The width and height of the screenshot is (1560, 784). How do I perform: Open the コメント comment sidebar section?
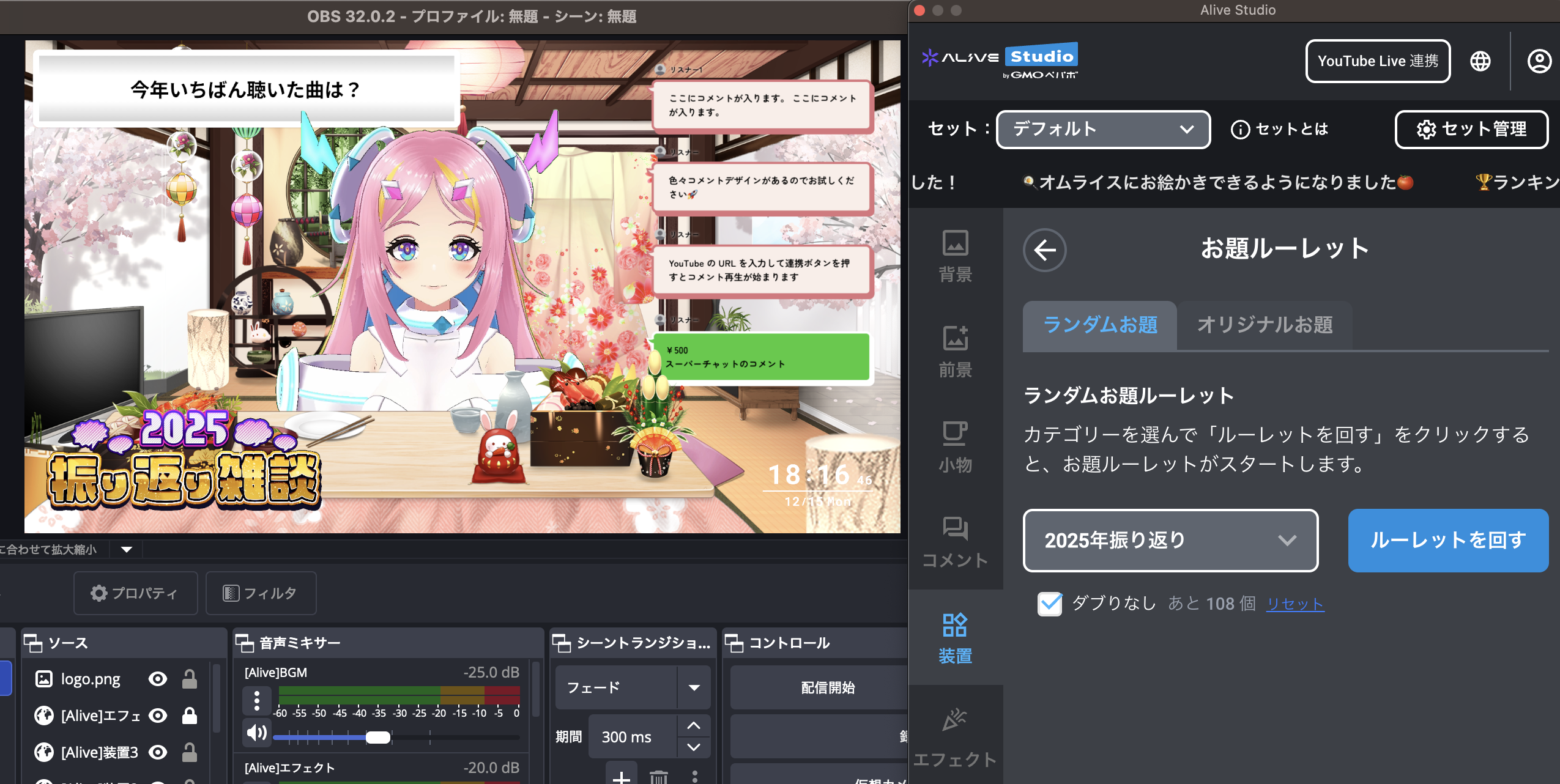[x=955, y=542]
